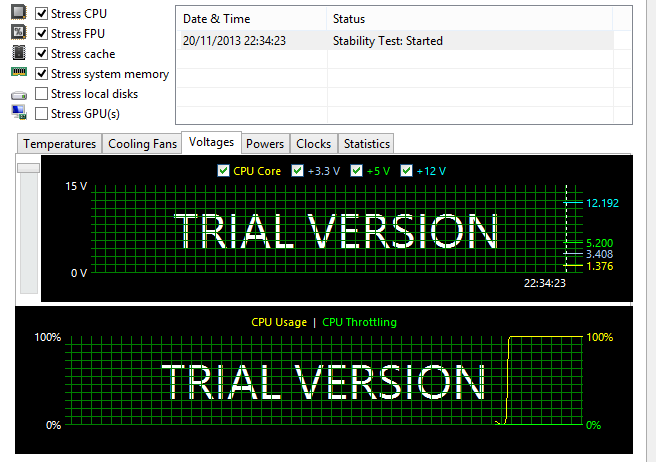Click the green memory module icon
Image resolution: width=656 pixels, height=462 pixels.
18,73
